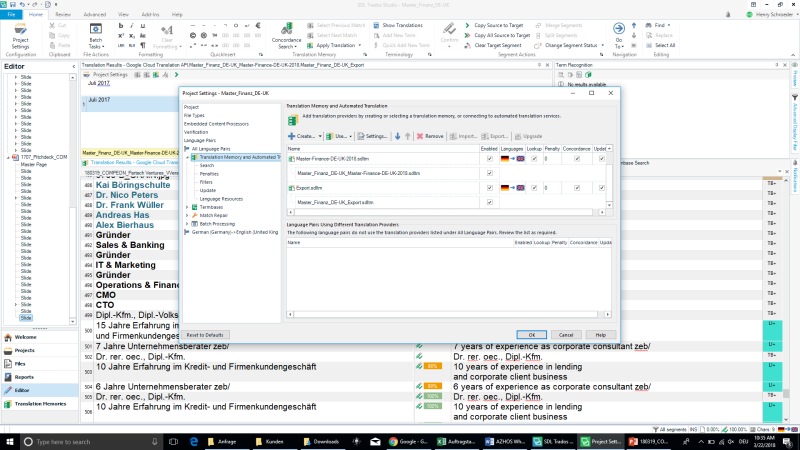Switch to the View ribbon tab

(x=123, y=15)
